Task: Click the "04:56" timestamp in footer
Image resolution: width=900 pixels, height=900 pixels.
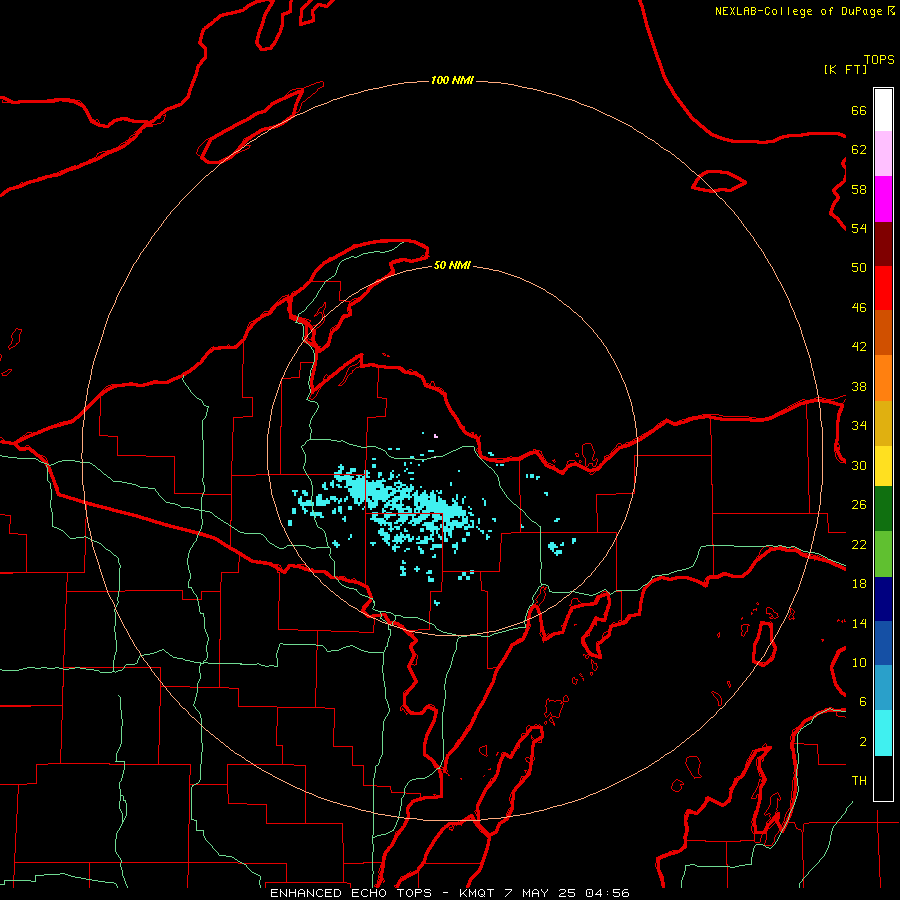Action: click(x=607, y=893)
